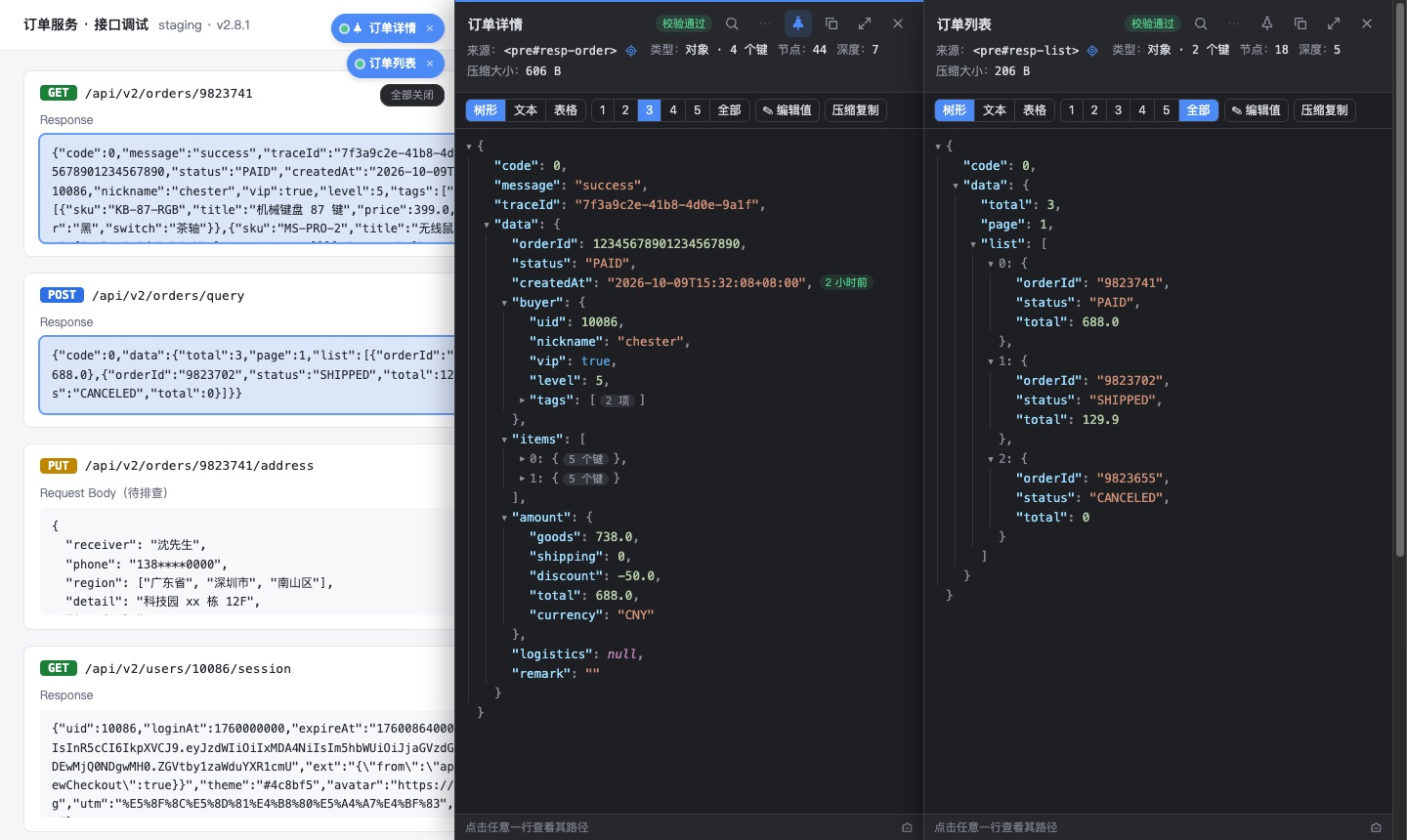The image size is (1407, 840).
Task: Open the more options menu in 订单列表 panel
Action: pyautogui.click(x=1234, y=23)
